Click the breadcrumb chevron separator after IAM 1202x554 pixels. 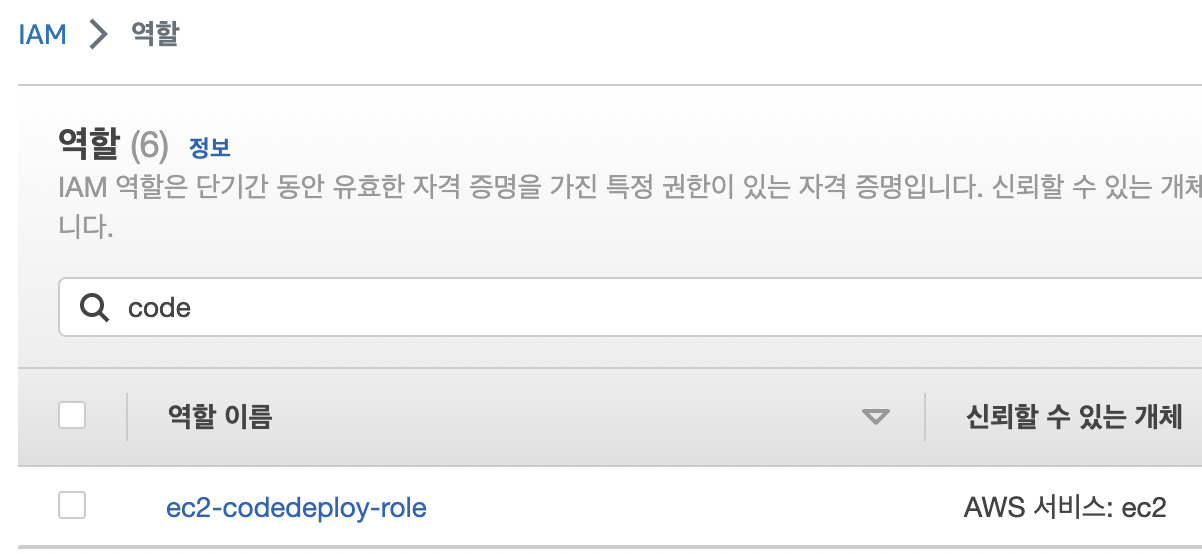click(x=98, y=35)
